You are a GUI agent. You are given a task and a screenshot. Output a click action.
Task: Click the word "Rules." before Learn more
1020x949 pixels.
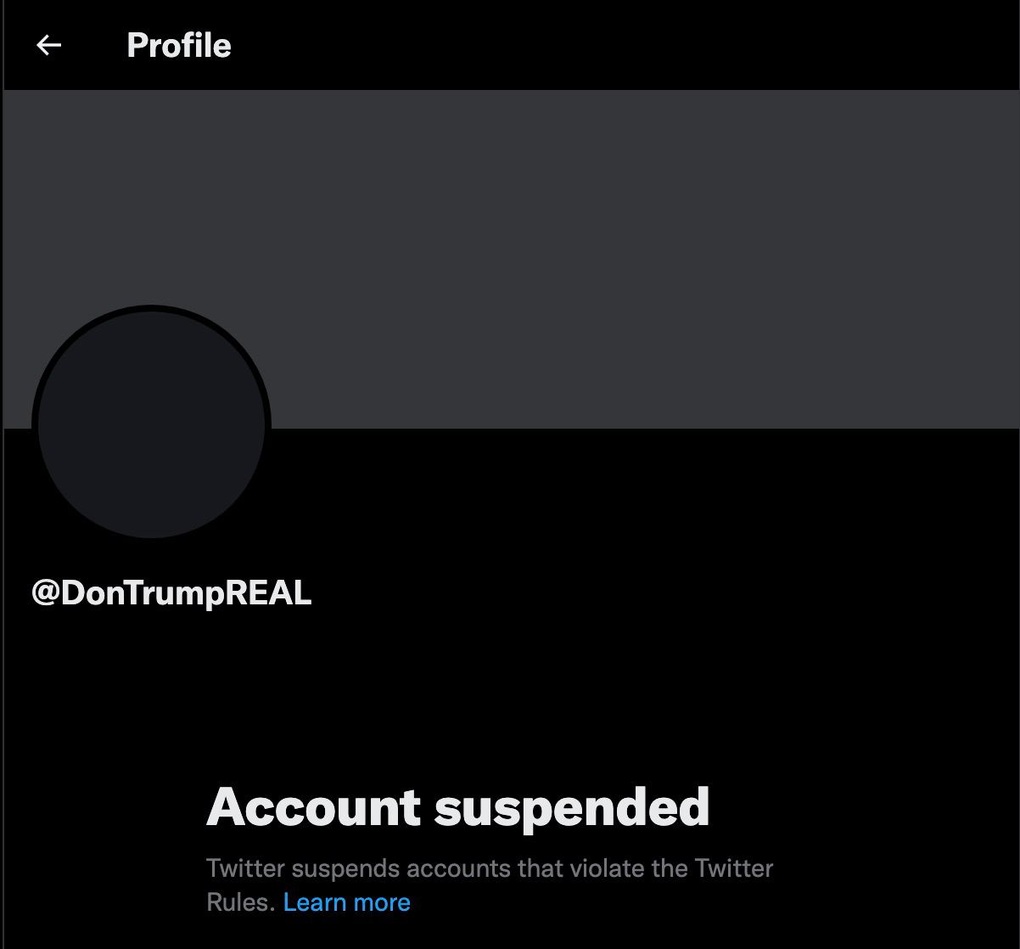click(x=241, y=902)
